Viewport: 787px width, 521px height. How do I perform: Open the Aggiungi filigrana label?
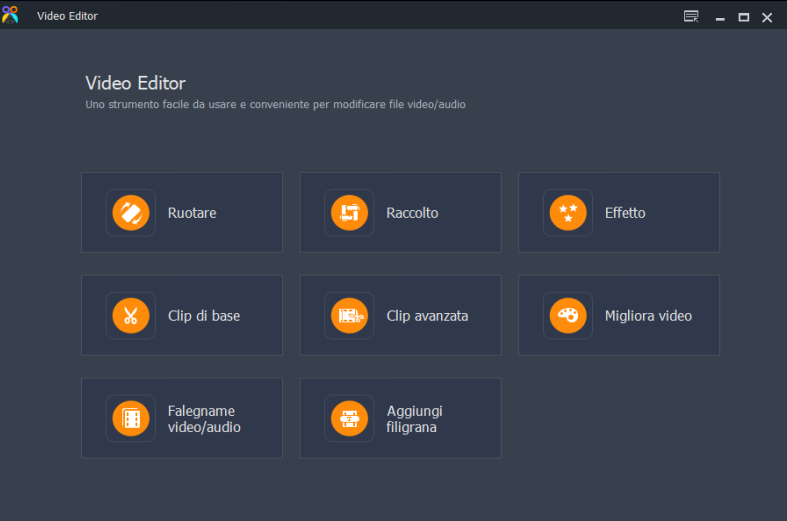tap(415, 419)
